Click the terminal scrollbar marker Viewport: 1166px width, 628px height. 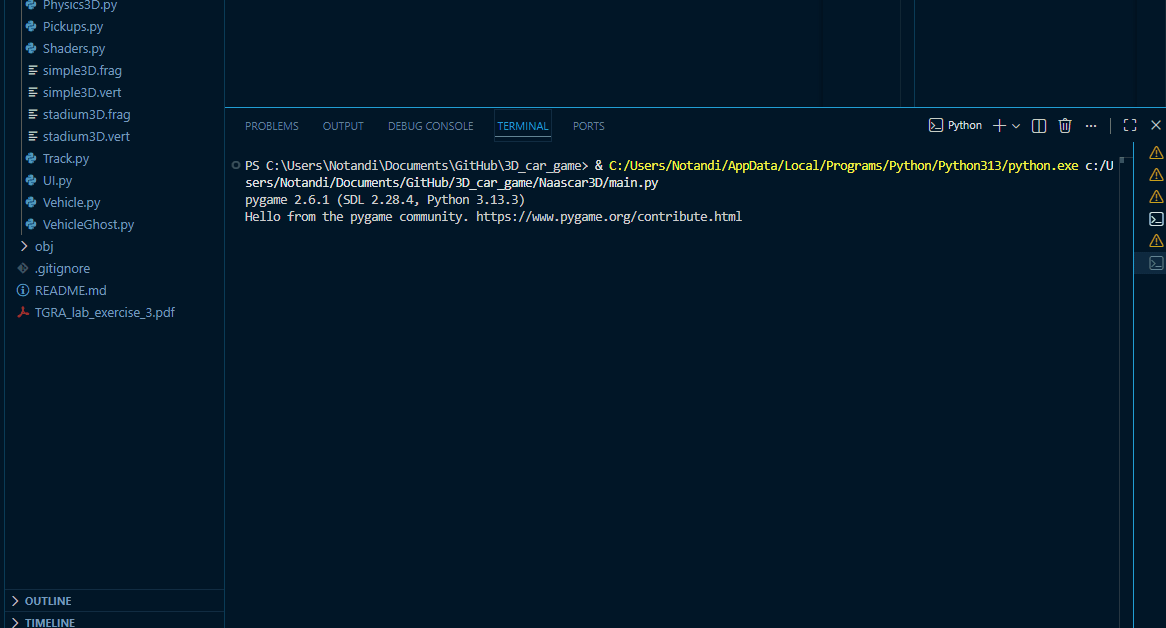point(1123,159)
